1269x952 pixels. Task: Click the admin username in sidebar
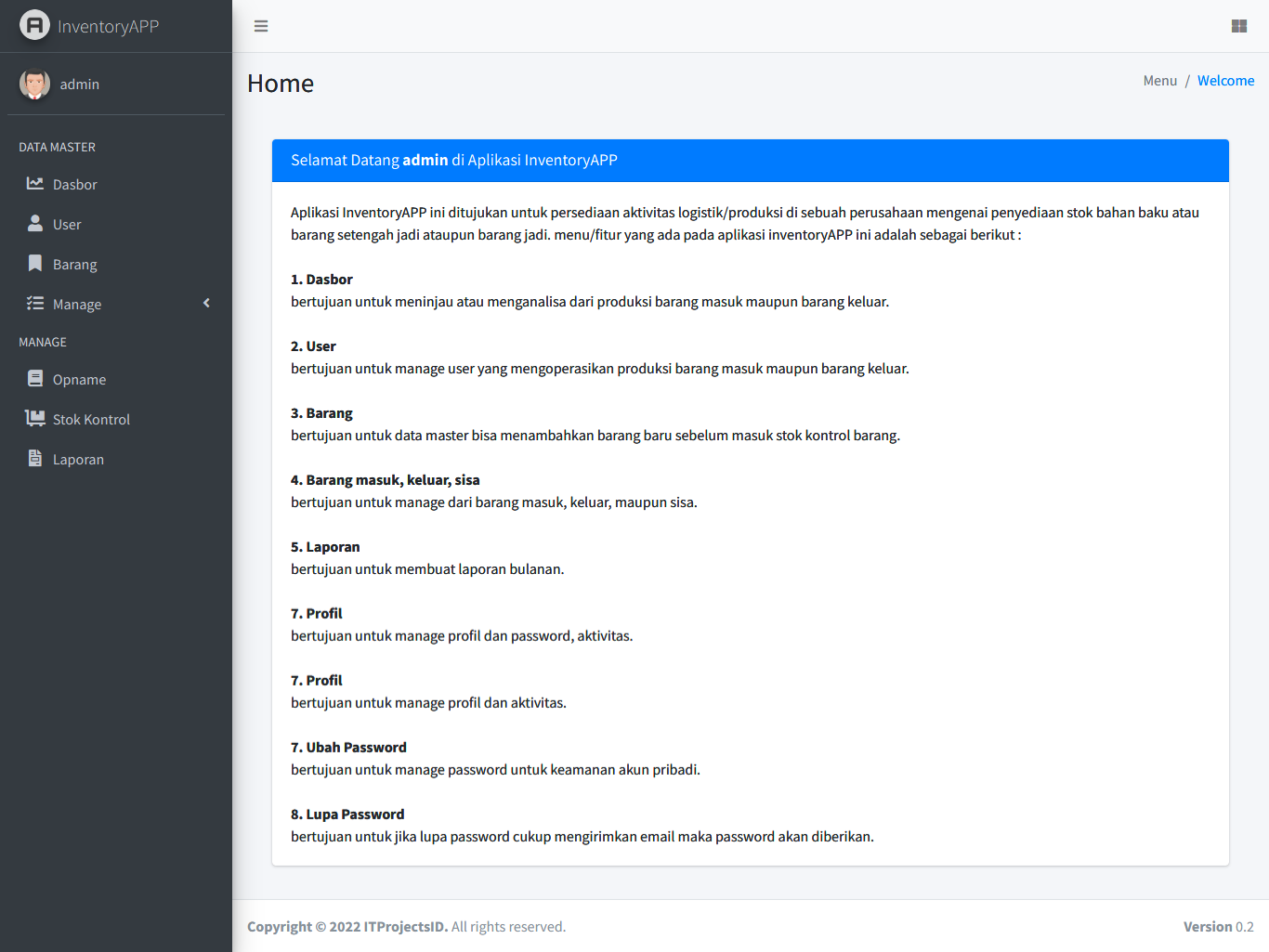(80, 85)
